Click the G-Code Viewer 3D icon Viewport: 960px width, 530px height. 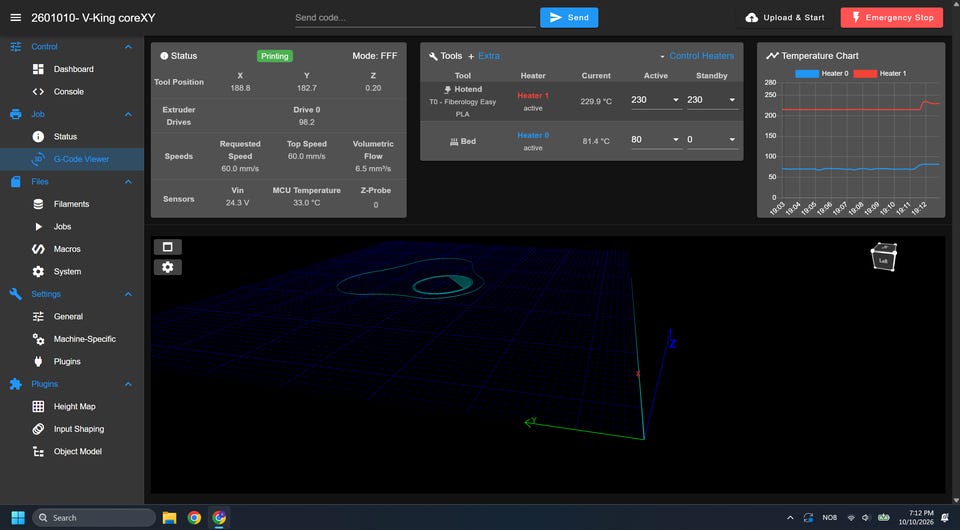tap(38, 159)
